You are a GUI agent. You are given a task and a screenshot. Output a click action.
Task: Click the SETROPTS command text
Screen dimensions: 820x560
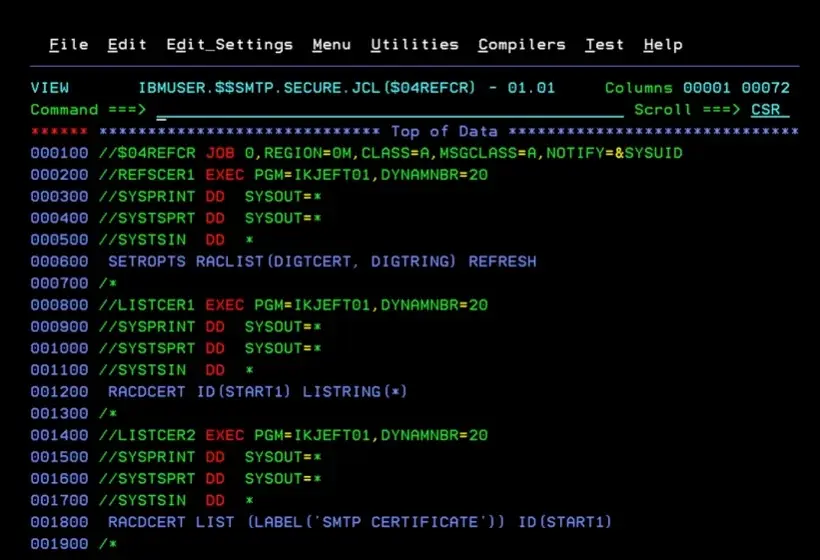147,261
